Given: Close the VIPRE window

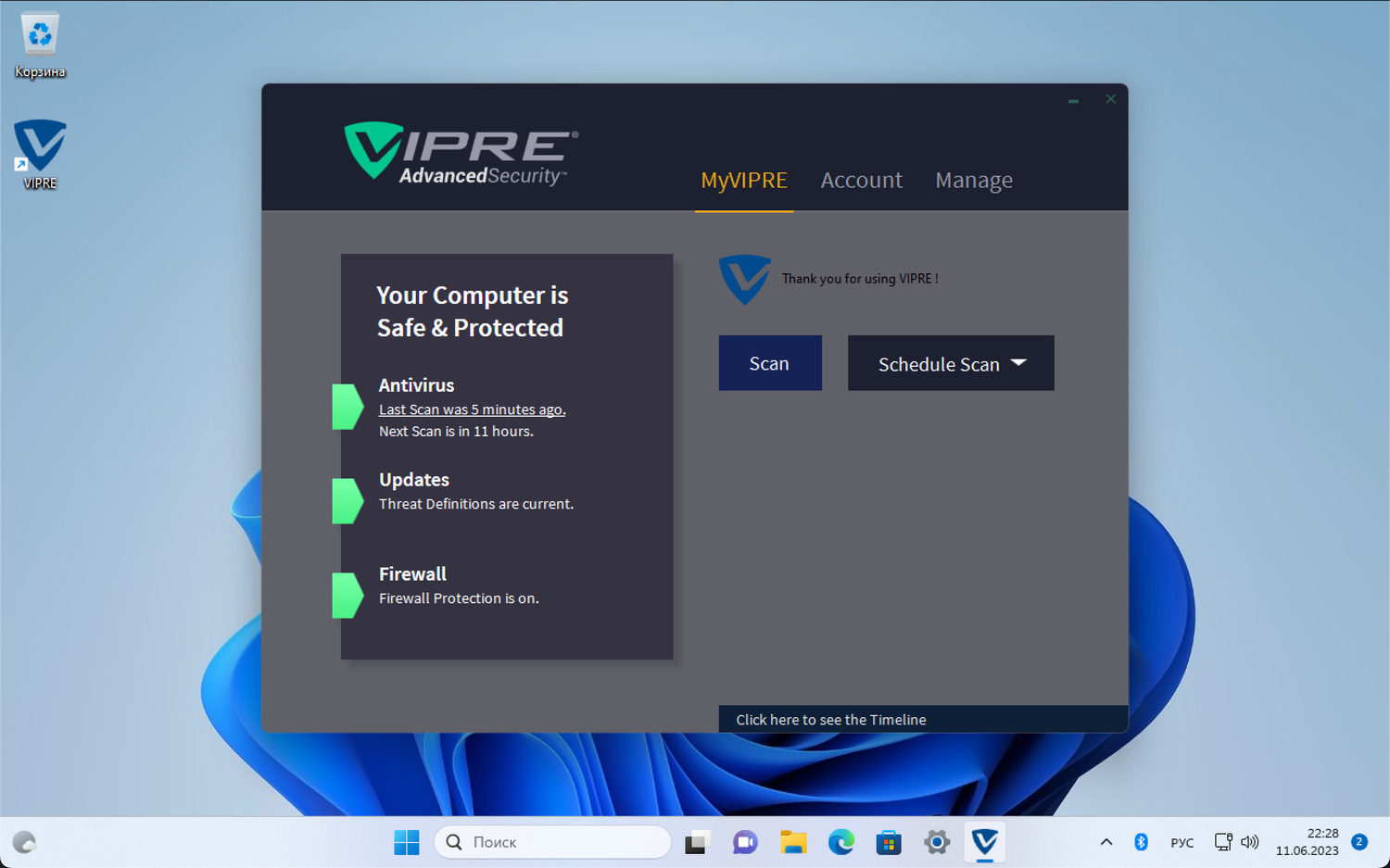Looking at the screenshot, I should point(1110,99).
